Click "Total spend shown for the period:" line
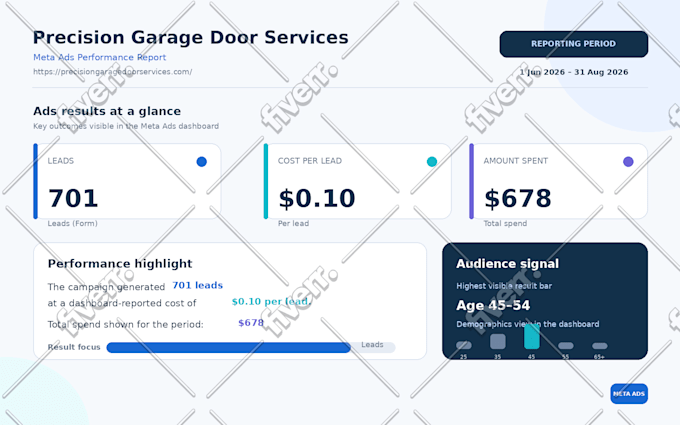680x425 pixels. 125,324
